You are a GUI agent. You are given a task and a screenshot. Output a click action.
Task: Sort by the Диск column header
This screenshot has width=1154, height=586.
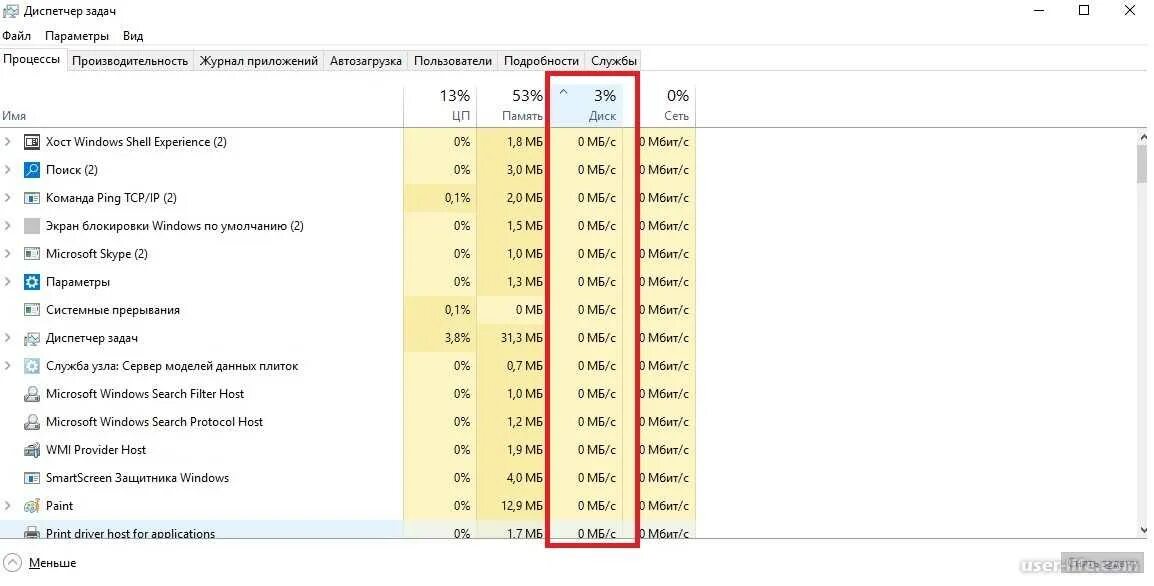click(587, 105)
